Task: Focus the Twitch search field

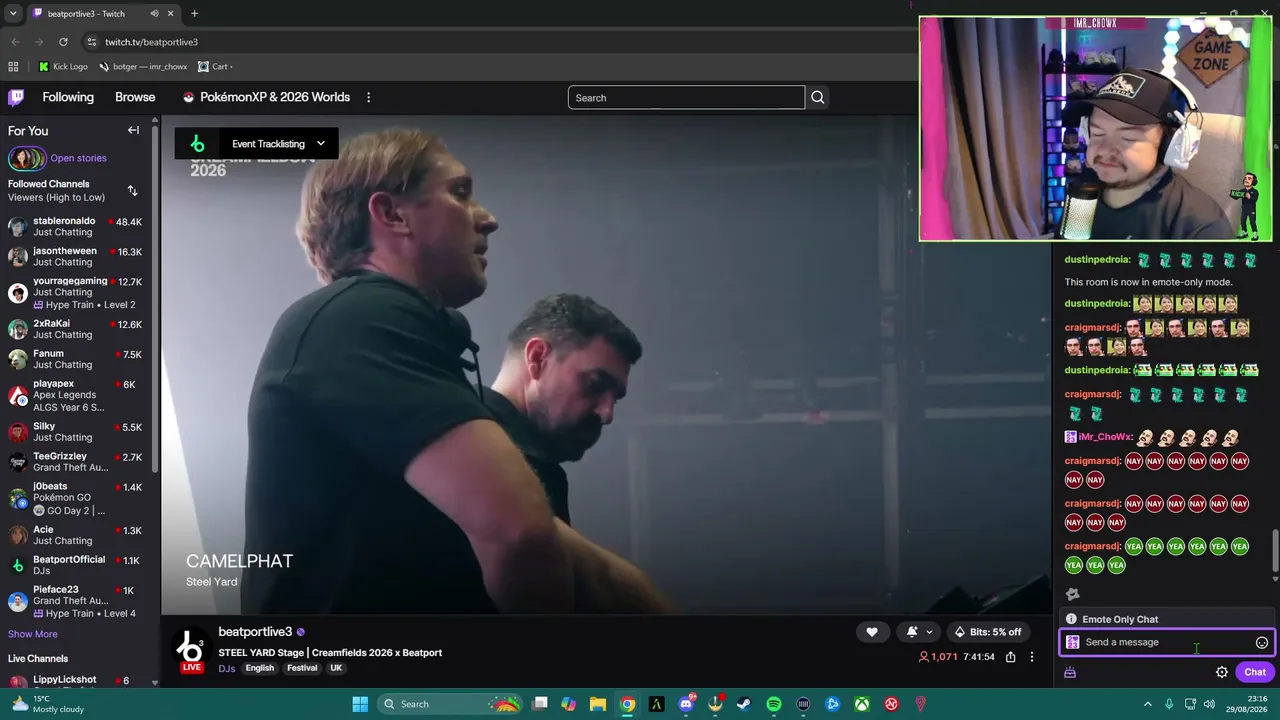Action: 686,97
